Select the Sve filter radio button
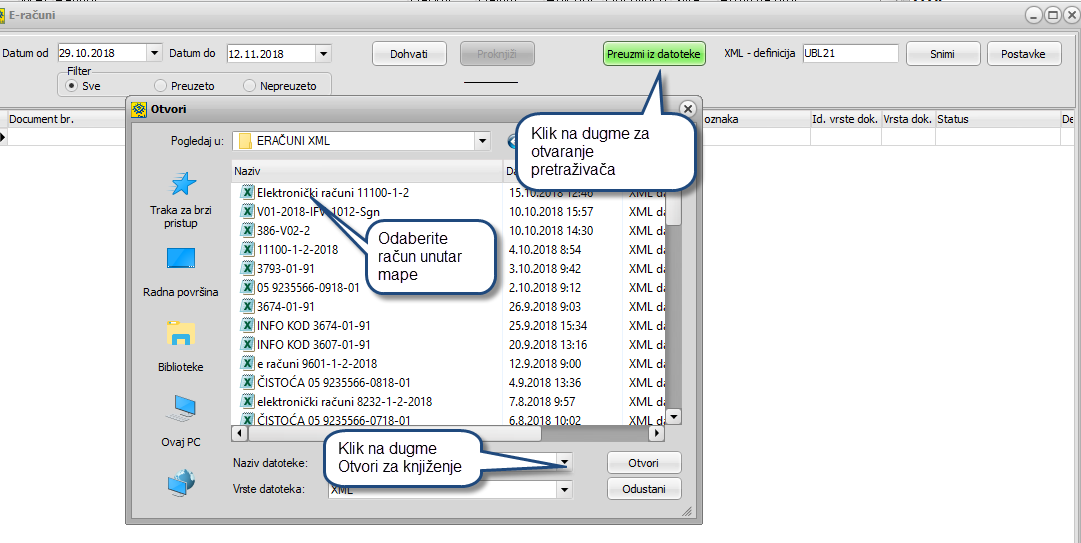This screenshot has height=543, width=1081. (x=72, y=86)
